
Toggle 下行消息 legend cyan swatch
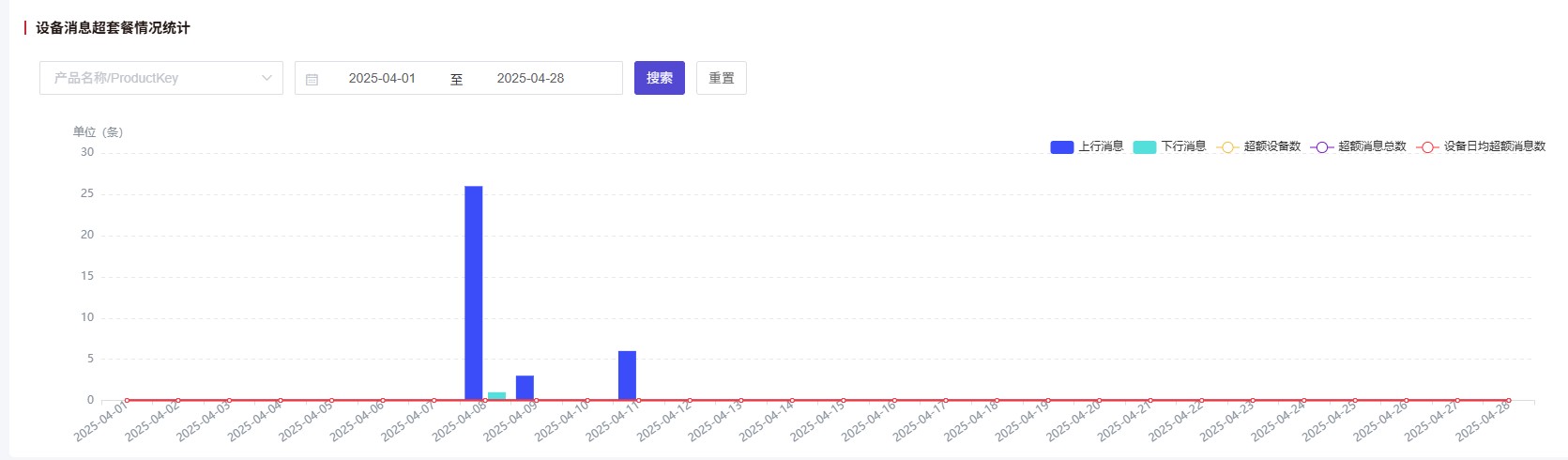1144,147
